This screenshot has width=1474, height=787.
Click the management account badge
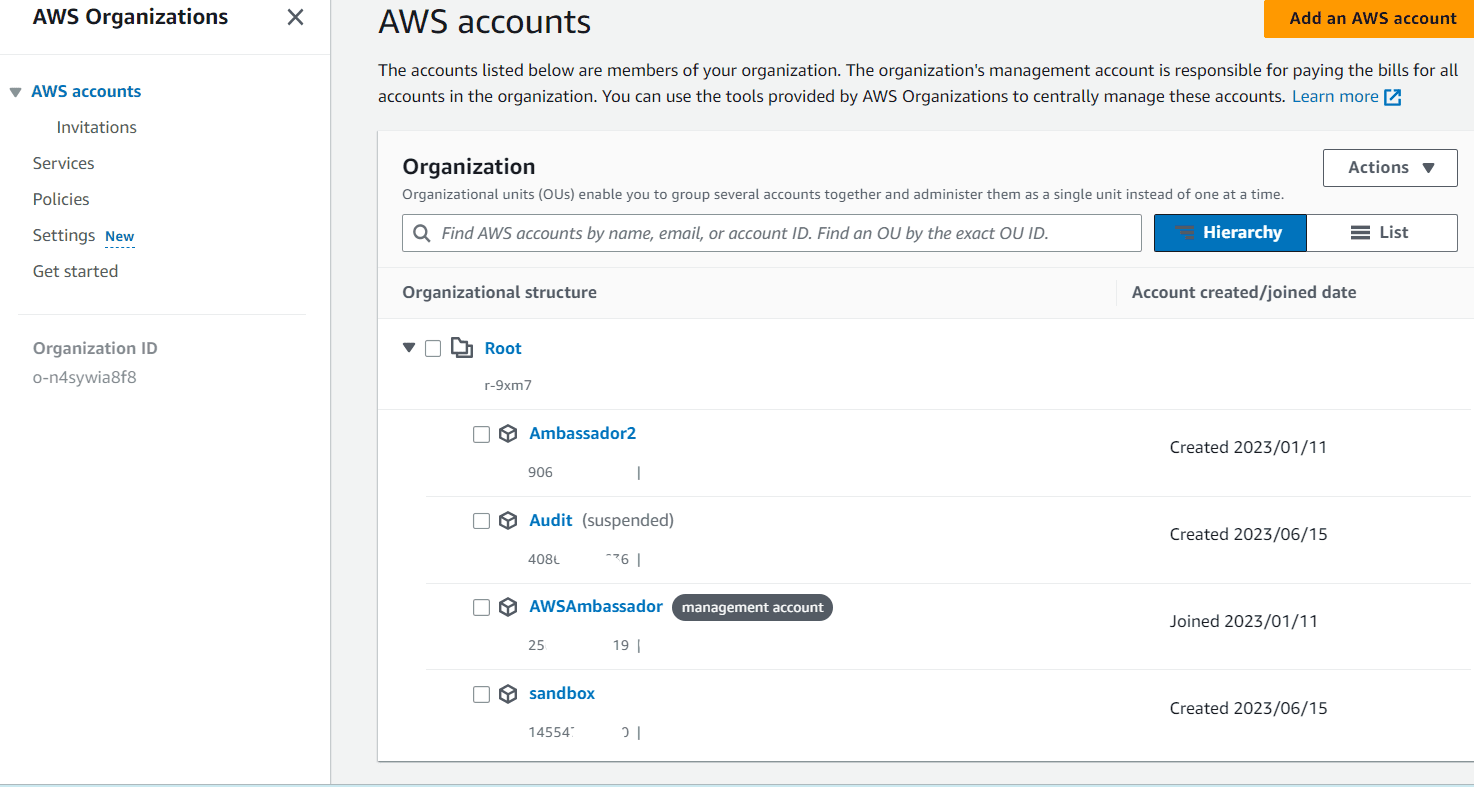tap(752, 607)
